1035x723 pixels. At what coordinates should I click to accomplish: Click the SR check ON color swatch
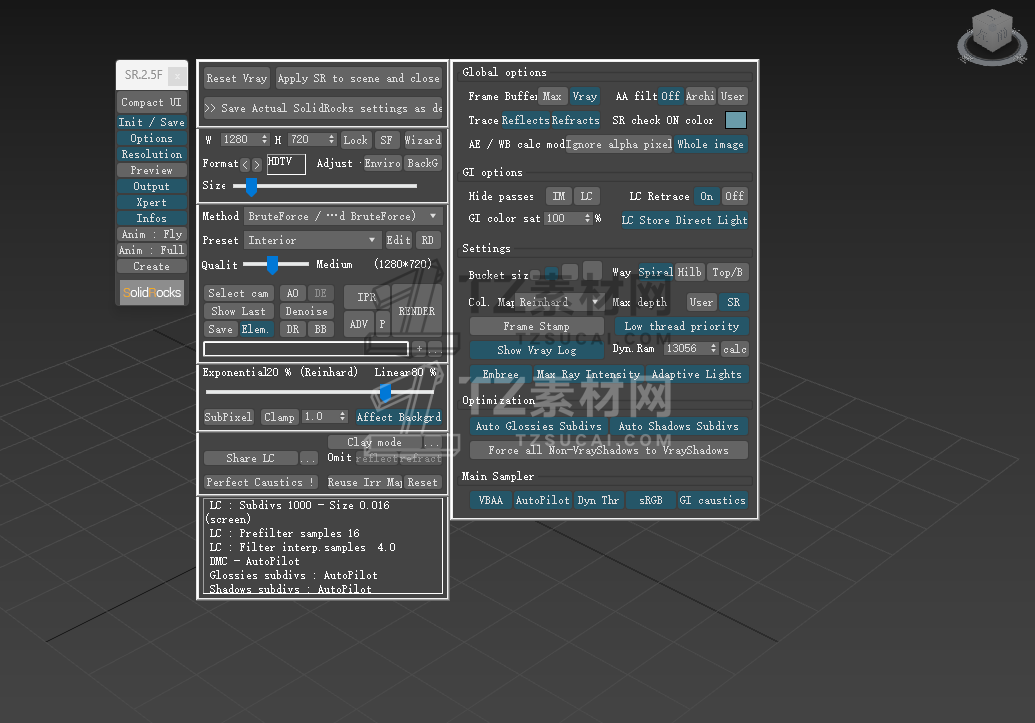736,120
